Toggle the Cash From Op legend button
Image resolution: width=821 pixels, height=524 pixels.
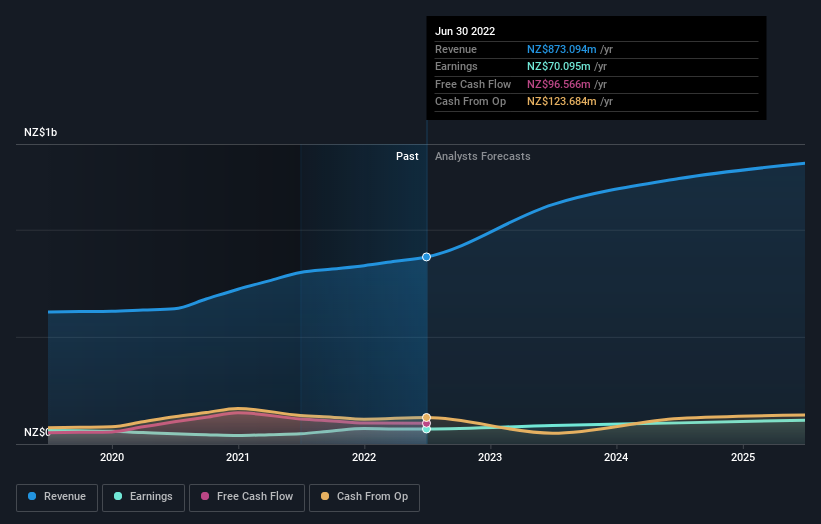(364, 497)
